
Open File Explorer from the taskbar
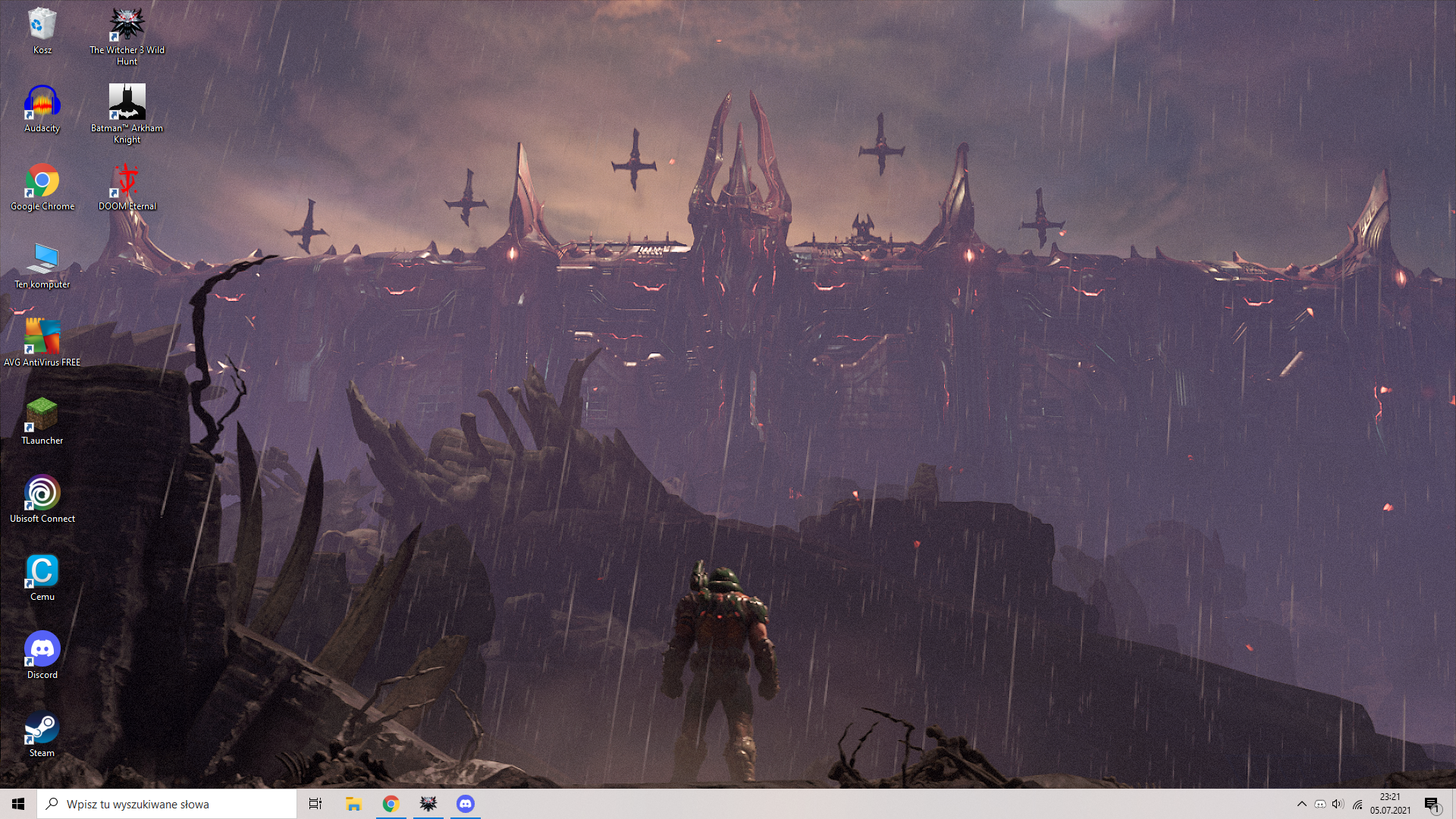point(353,804)
